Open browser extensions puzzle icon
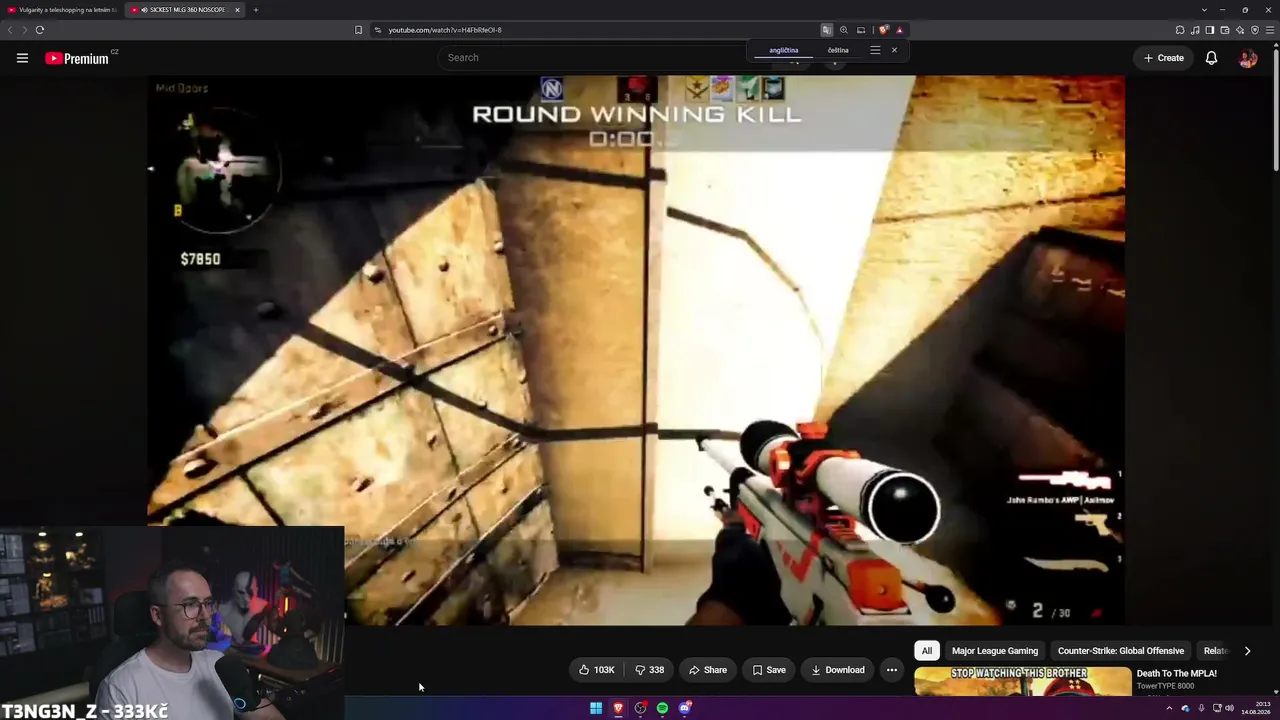Screen dimensions: 1280x720 tap(1180, 30)
